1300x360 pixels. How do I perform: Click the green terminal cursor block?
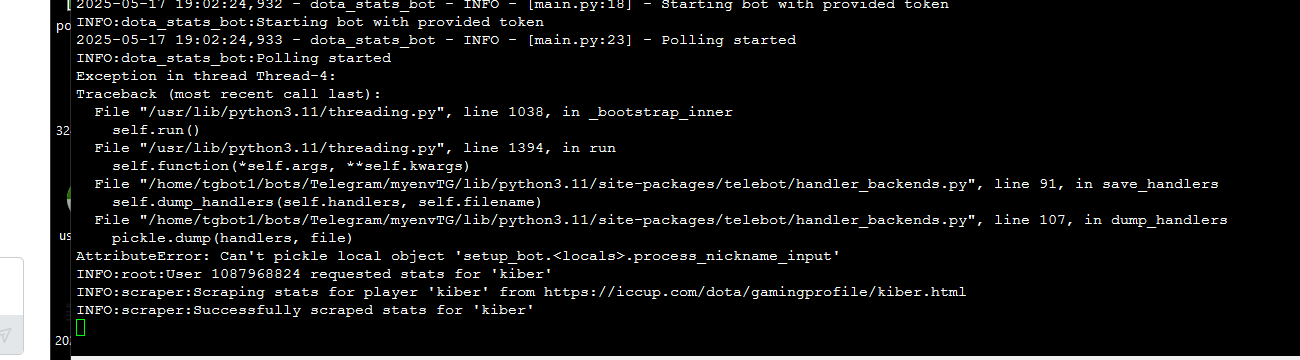click(x=81, y=328)
